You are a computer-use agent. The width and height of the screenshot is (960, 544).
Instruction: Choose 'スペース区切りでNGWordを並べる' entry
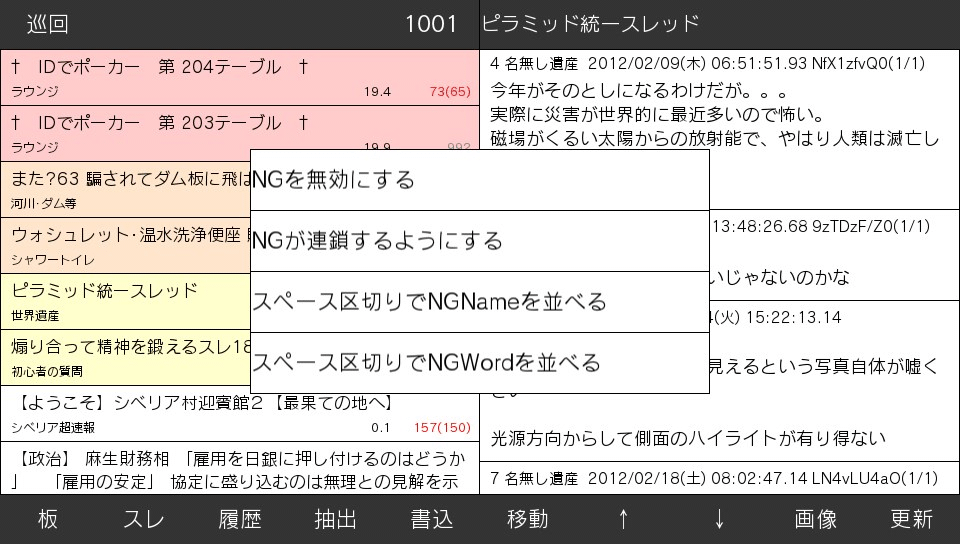(480, 362)
